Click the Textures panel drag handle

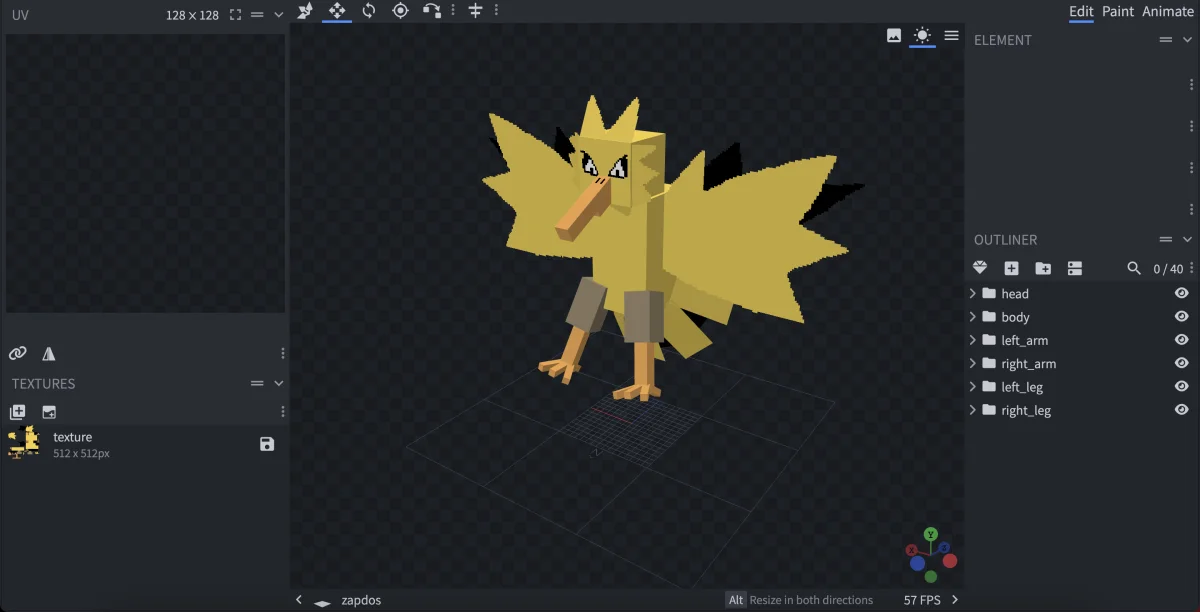pyautogui.click(x=257, y=383)
